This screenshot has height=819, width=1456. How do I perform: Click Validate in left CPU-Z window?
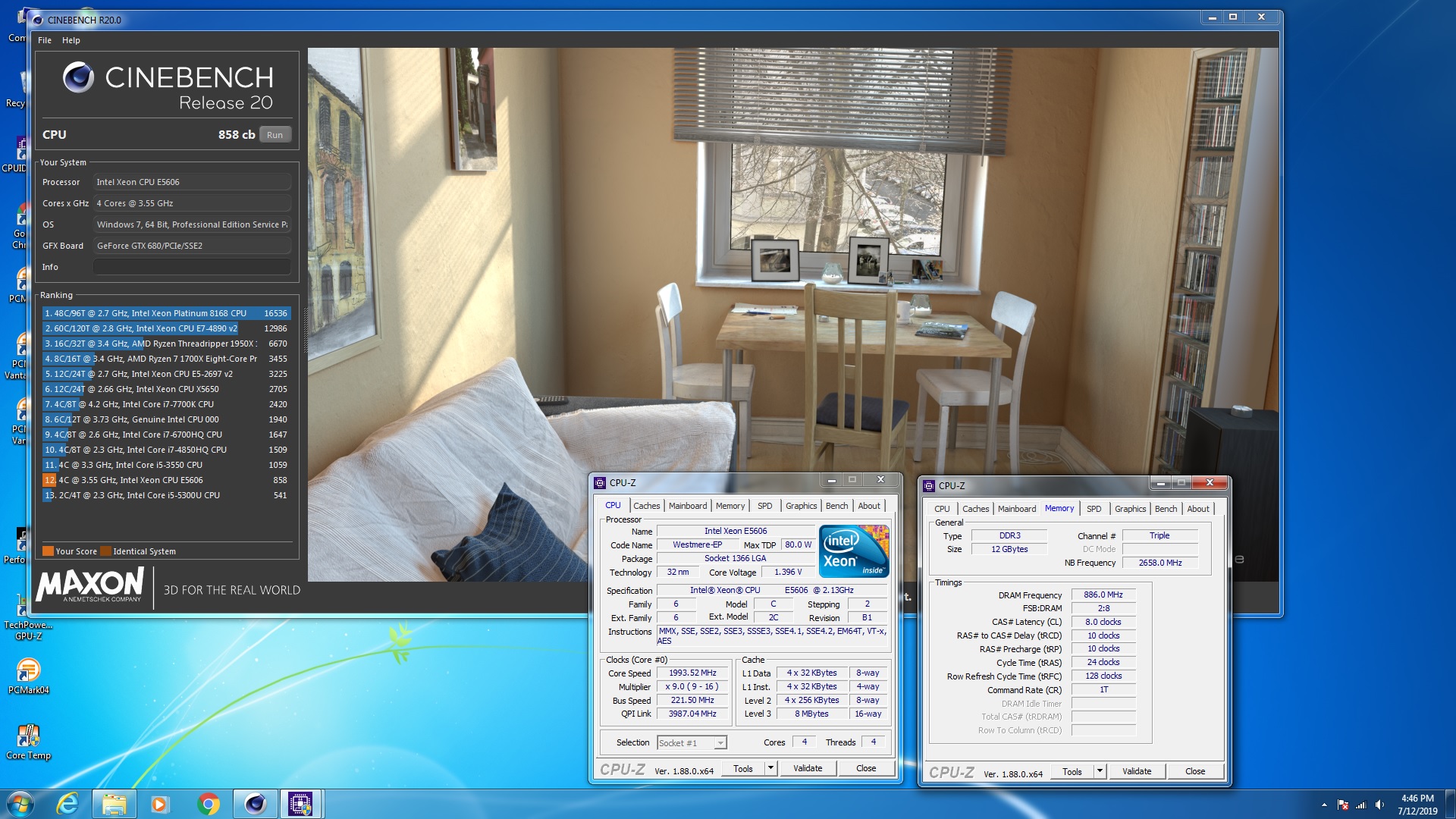pos(808,769)
